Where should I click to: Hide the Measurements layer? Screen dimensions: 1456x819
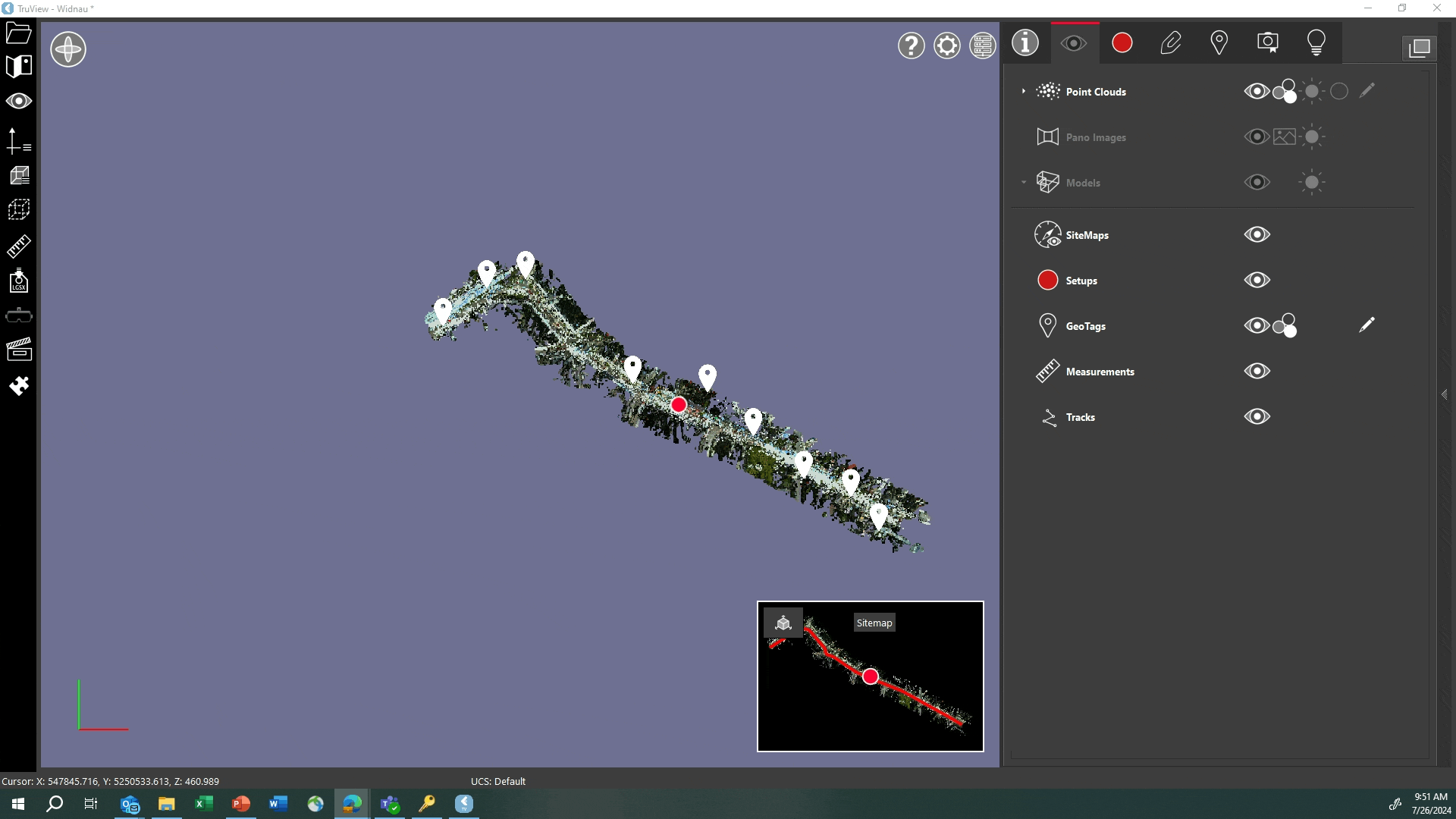pyautogui.click(x=1257, y=371)
